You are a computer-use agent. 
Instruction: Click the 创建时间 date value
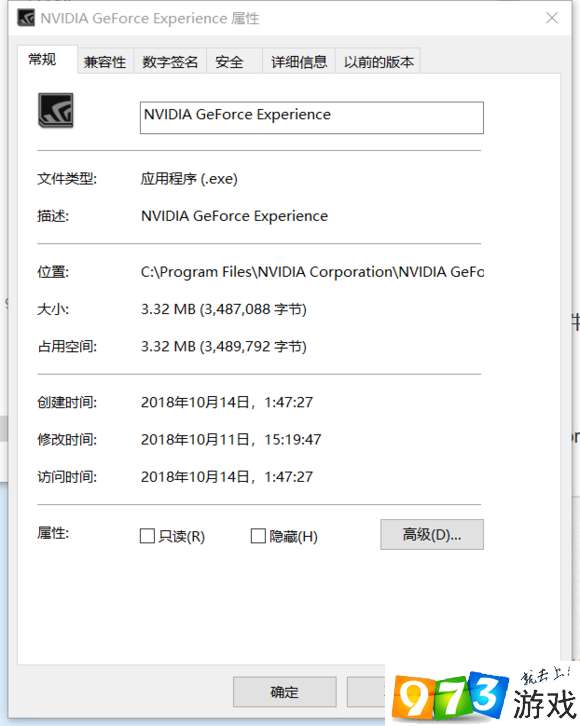pos(227,402)
